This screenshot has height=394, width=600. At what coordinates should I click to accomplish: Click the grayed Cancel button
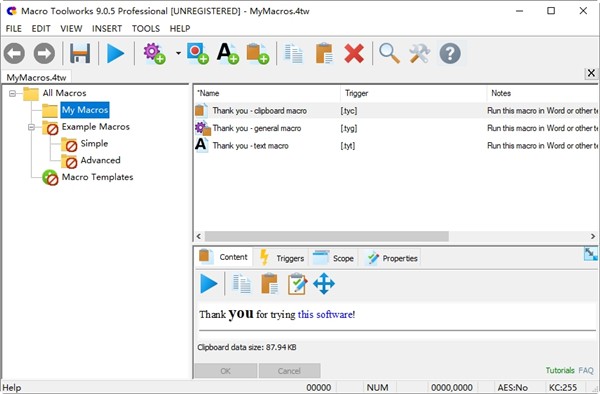pyautogui.click(x=289, y=371)
